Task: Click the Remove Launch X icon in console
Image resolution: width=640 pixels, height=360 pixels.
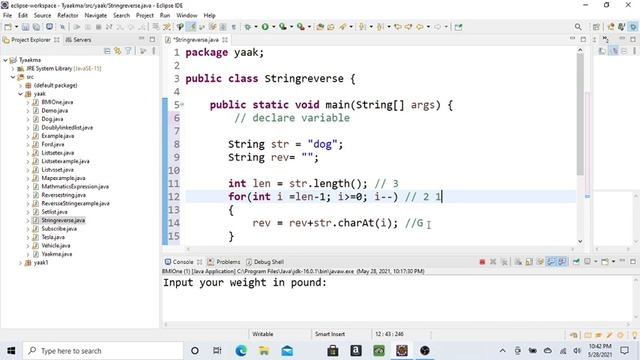Action: 493,262
